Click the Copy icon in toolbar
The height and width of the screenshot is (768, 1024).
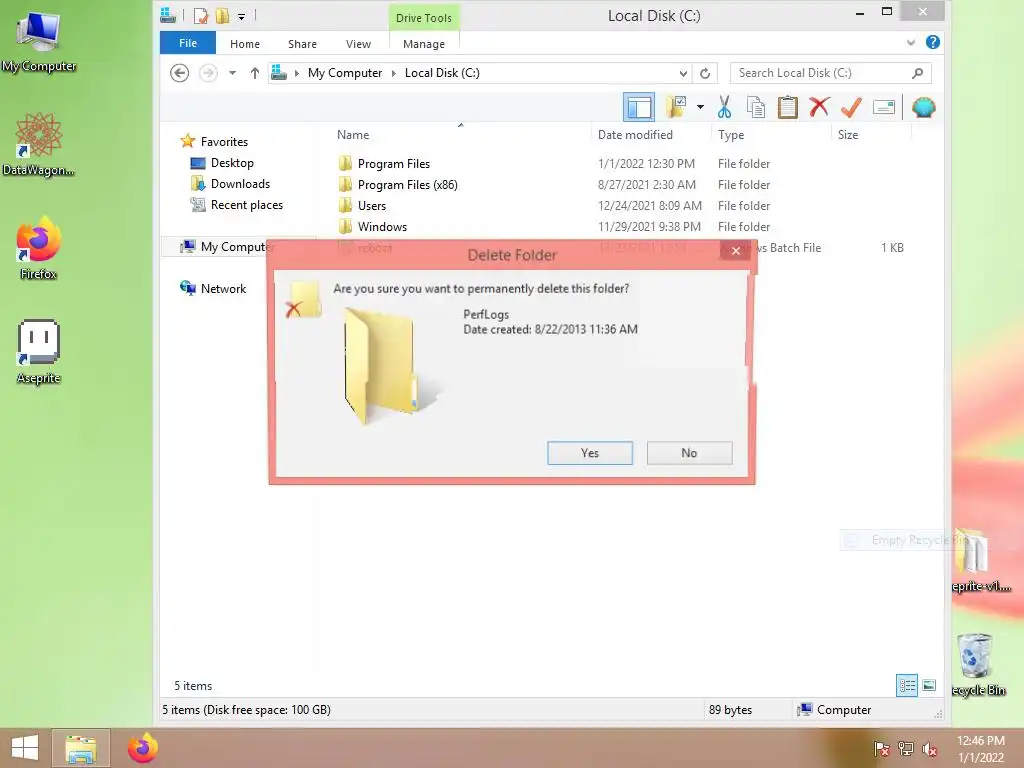[x=756, y=106]
